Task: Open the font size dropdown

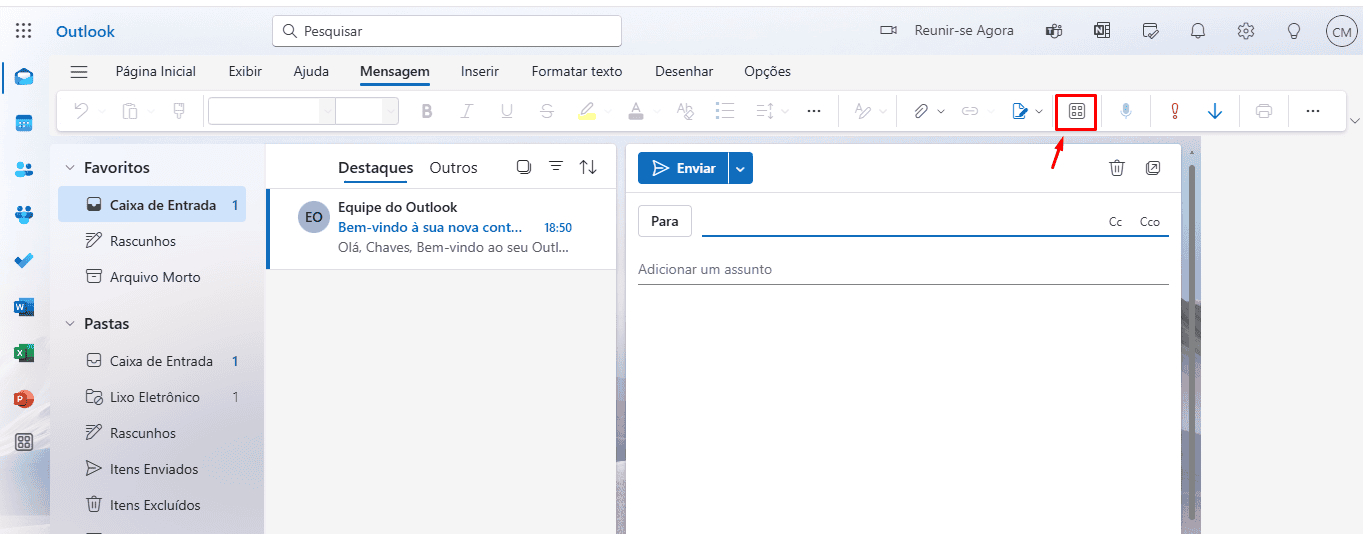Action: pyautogui.click(x=390, y=111)
